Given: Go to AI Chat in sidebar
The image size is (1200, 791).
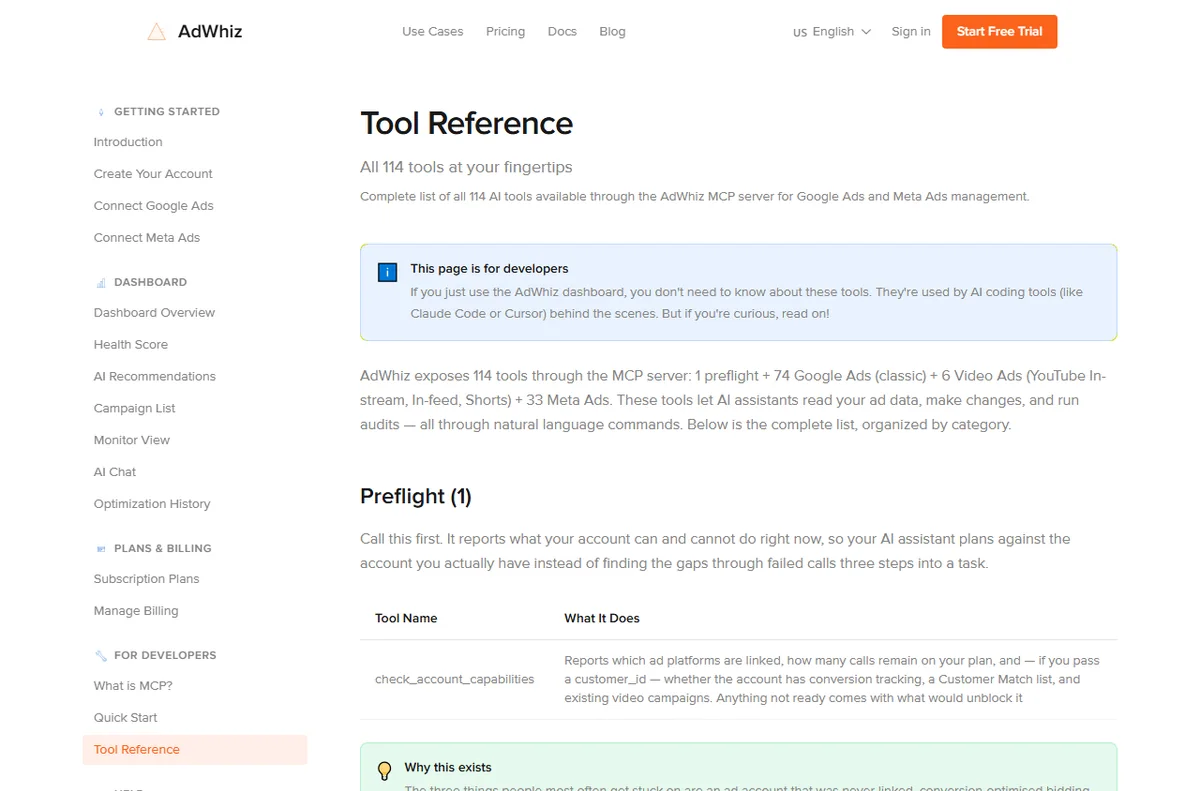Looking at the screenshot, I should pos(115,473).
